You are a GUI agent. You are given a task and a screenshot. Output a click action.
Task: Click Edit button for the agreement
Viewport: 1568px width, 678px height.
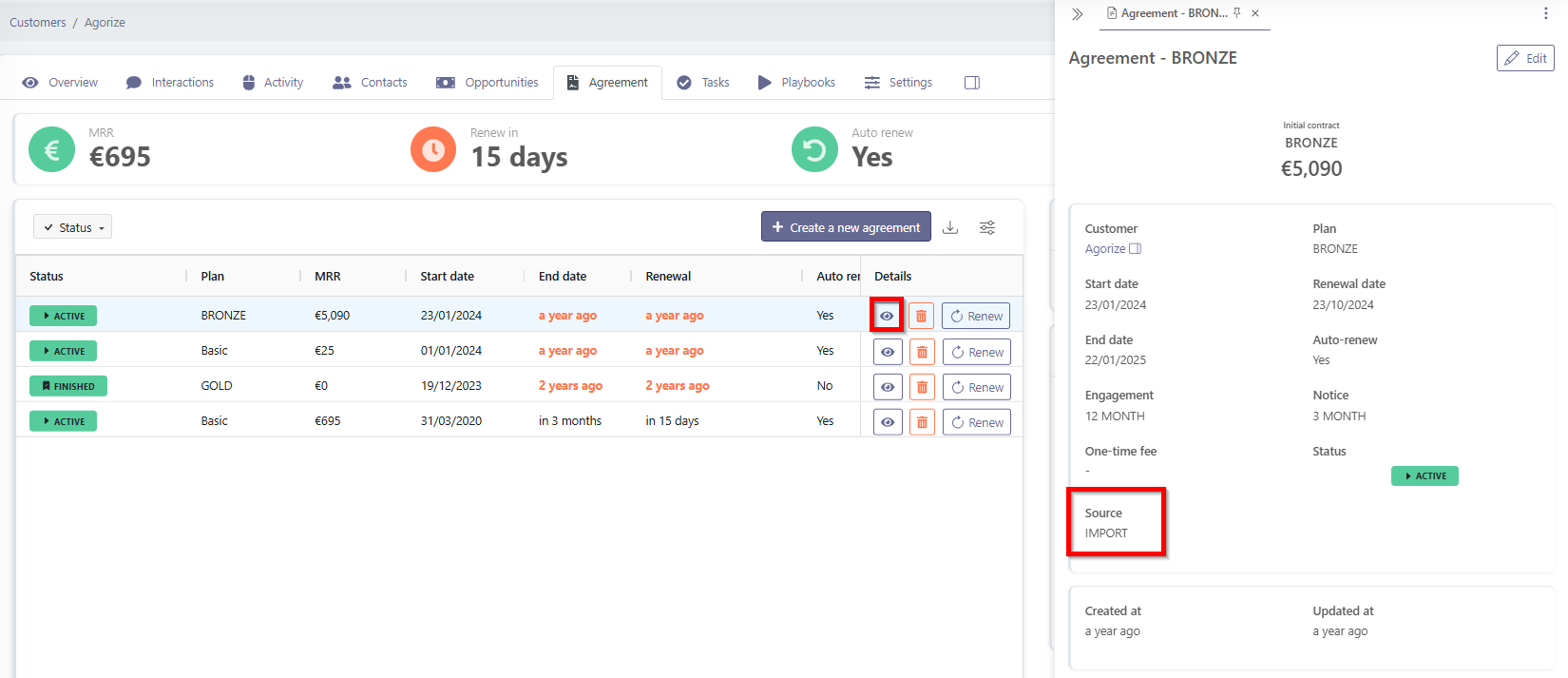pos(1524,58)
